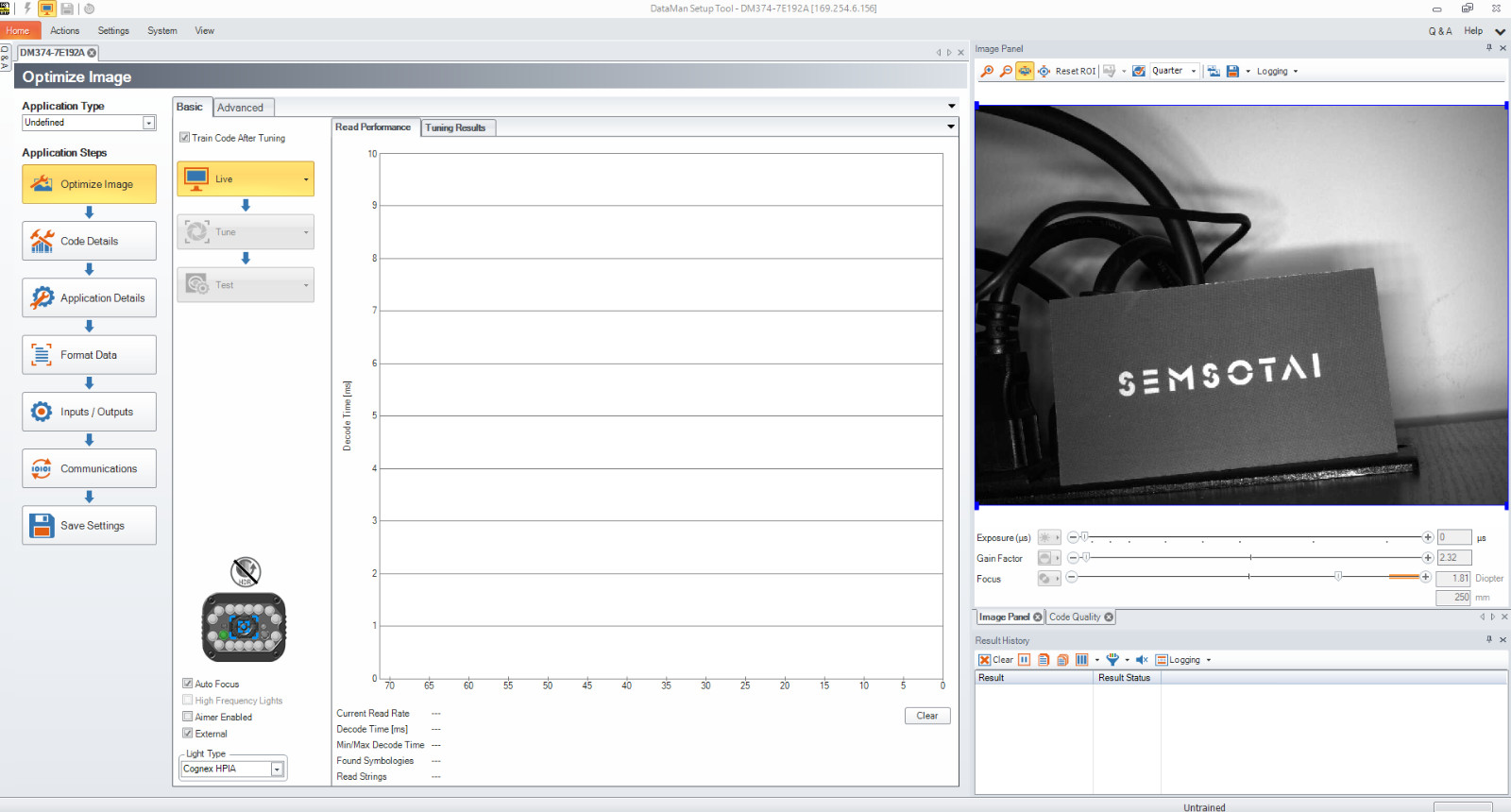Open the Live button dropdown arrow
Screen dimensions: 1511x812
tap(306, 179)
